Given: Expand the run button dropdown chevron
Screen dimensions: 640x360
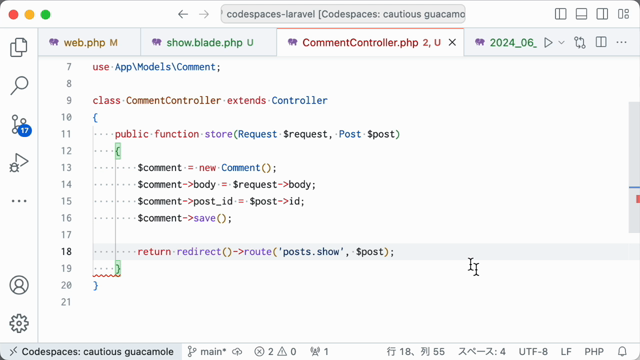Looking at the screenshot, I should click(561, 42).
